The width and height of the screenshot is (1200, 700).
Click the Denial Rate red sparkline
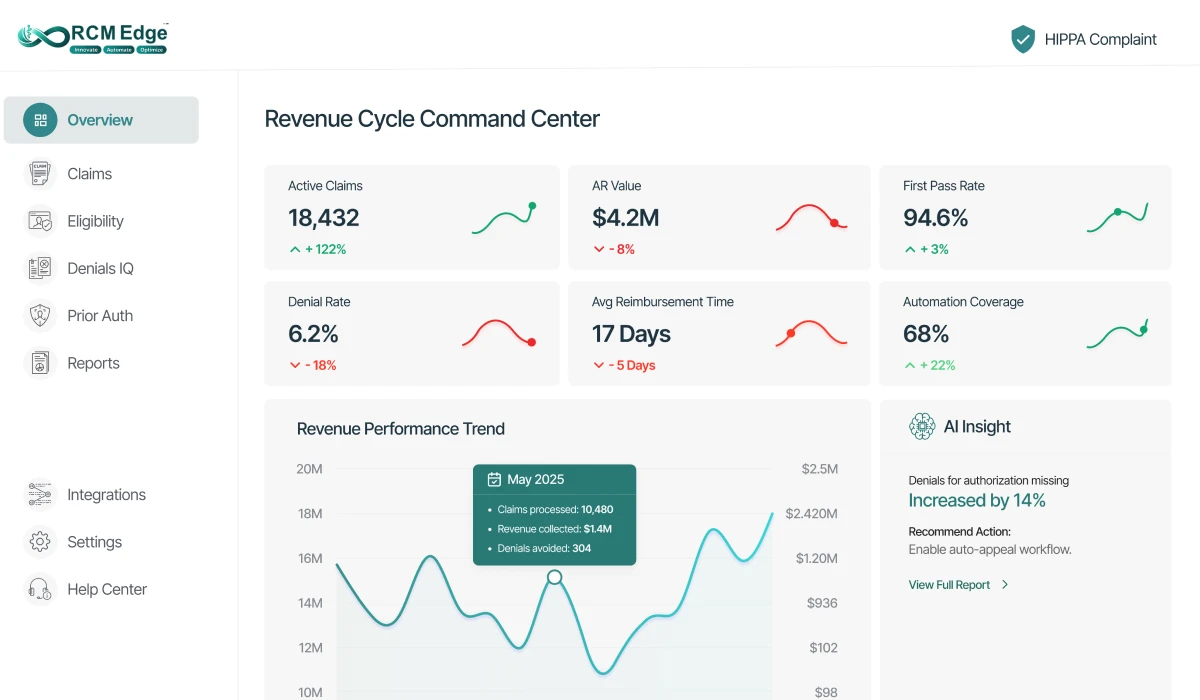499,333
